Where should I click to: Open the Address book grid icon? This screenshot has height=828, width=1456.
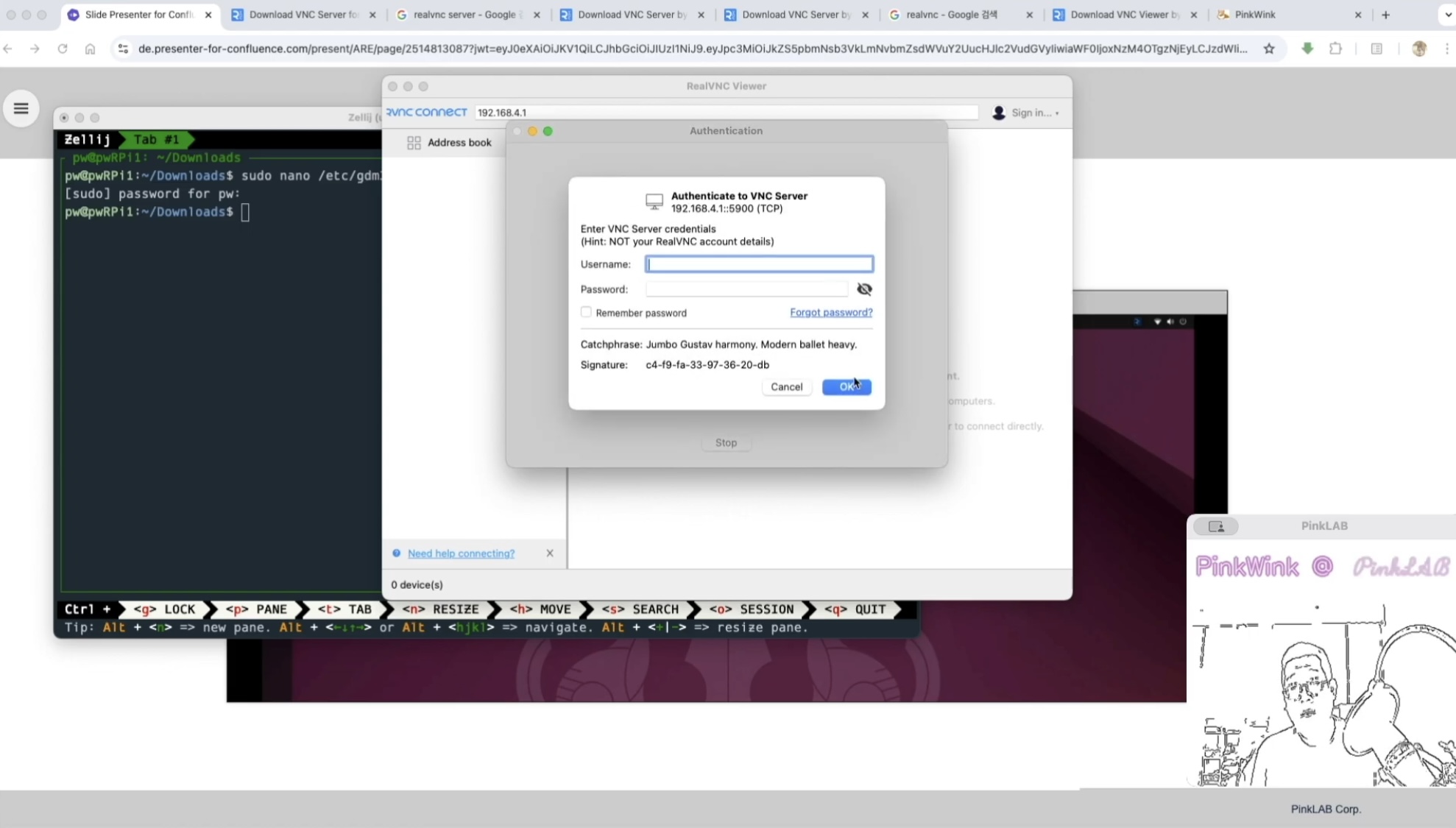414,143
